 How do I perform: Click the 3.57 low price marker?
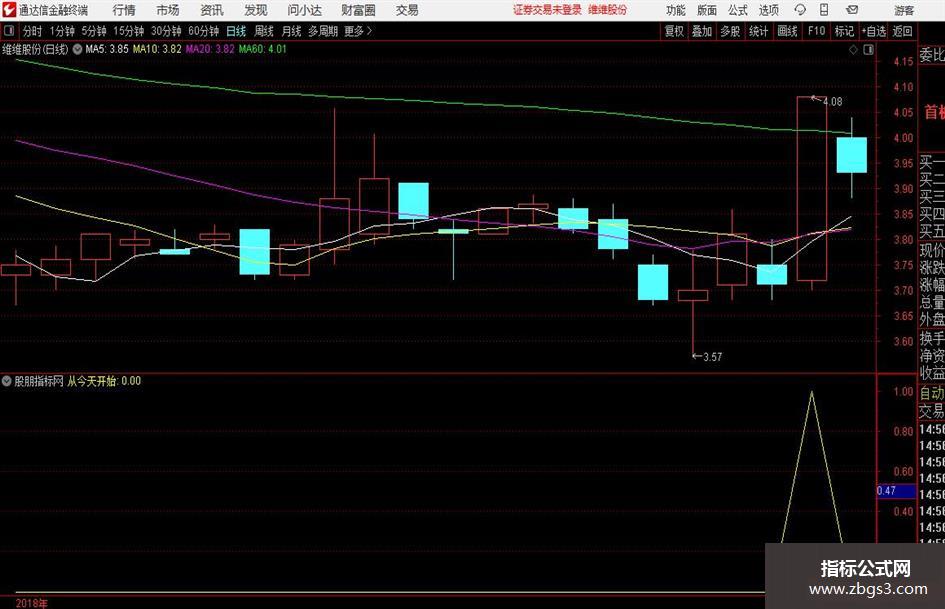[712, 357]
